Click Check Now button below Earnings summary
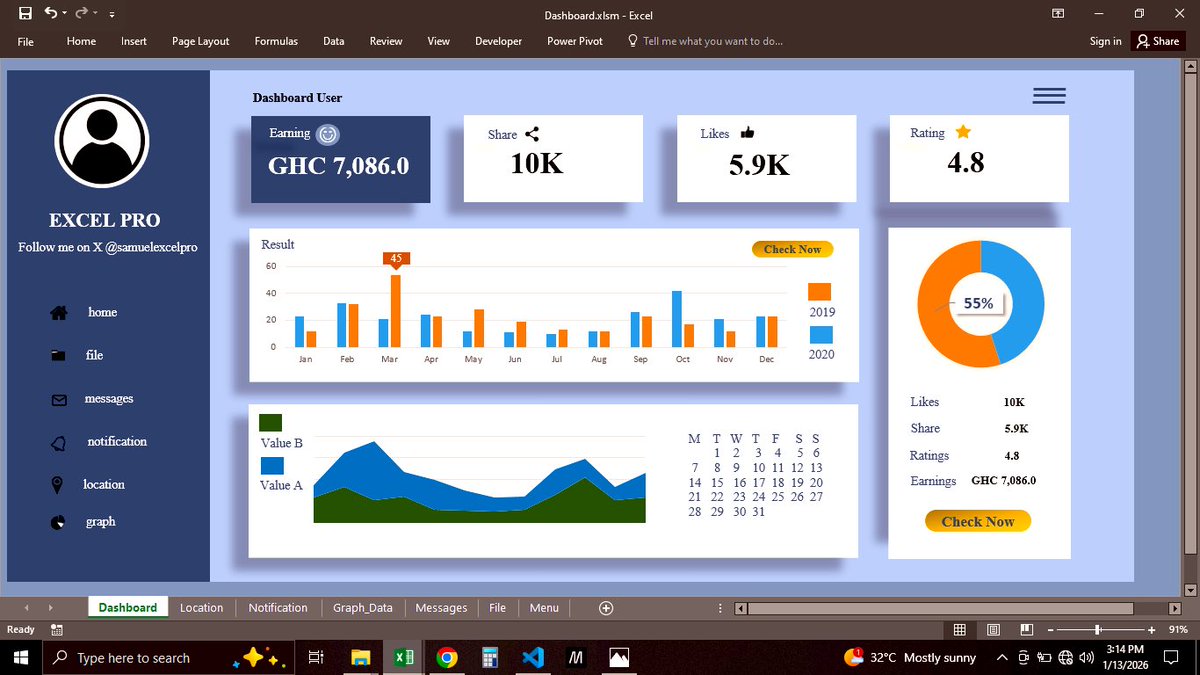Image resolution: width=1200 pixels, height=675 pixels. pos(978,521)
